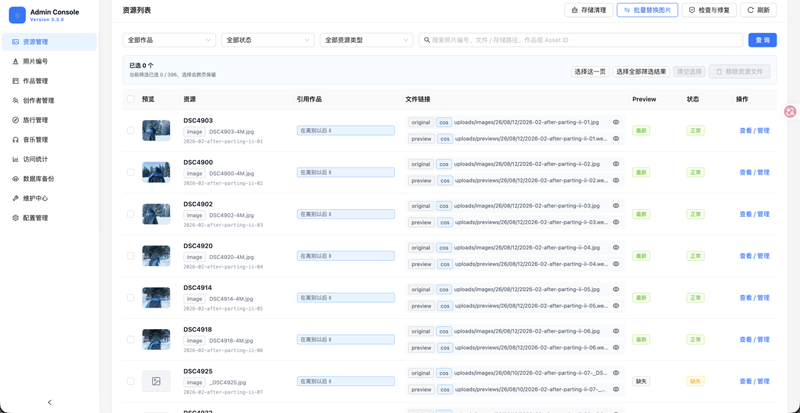Check the DSC4914 row checkbox
The height and width of the screenshot is (413, 800).
pos(131,298)
